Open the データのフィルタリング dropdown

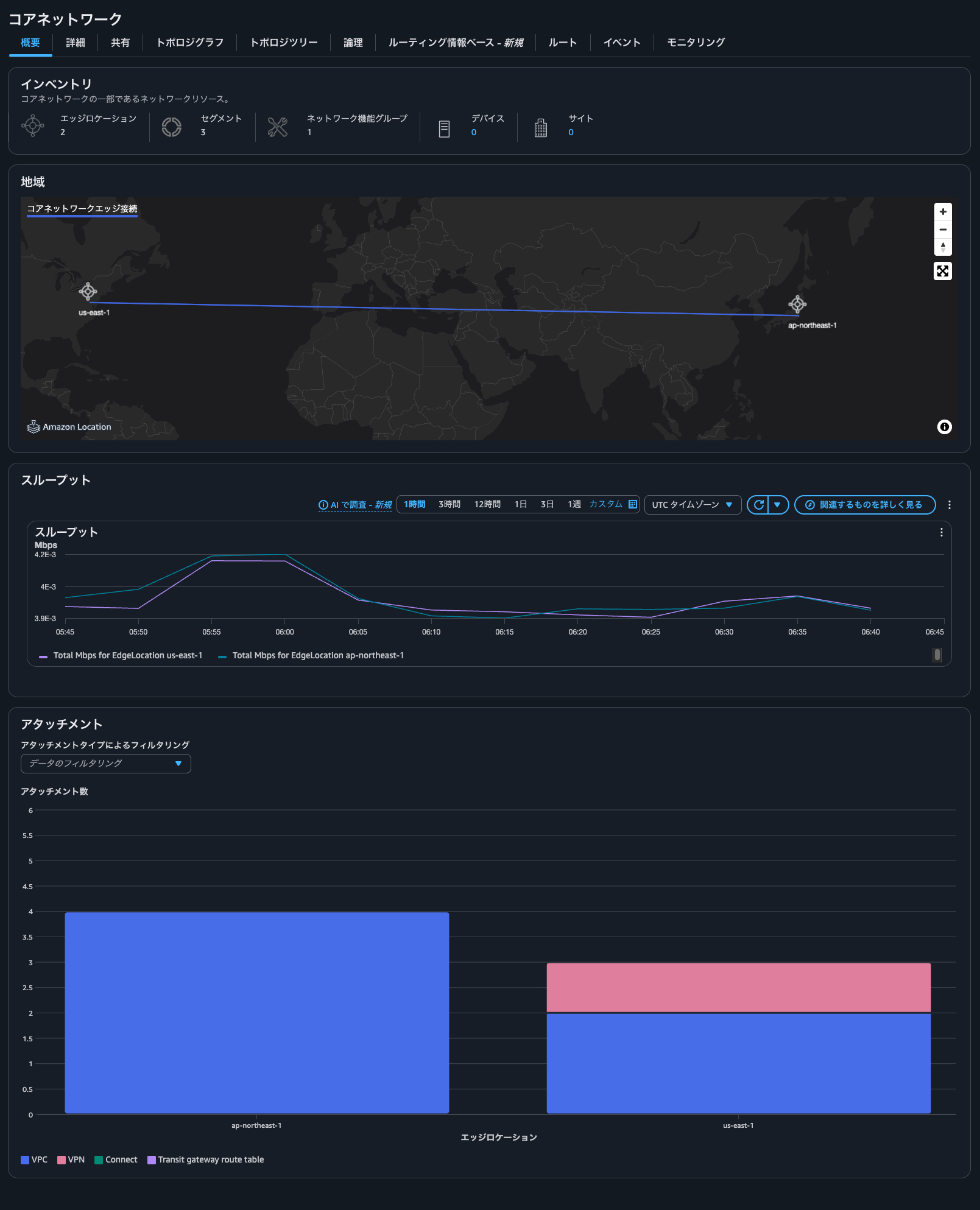pyautogui.click(x=105, y=764)
